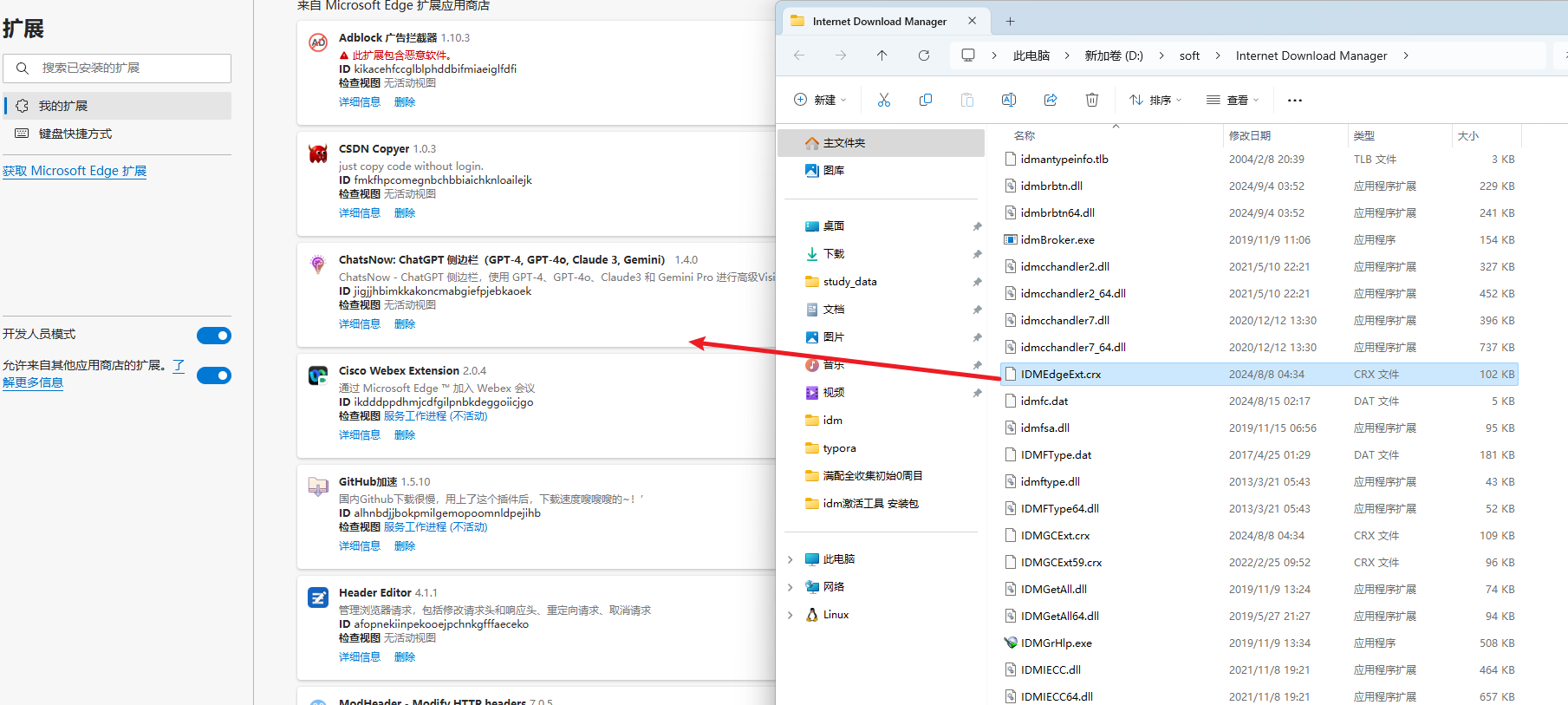Open the 查看 view dropdown
1568x705 pixels.
point(1233,100)
